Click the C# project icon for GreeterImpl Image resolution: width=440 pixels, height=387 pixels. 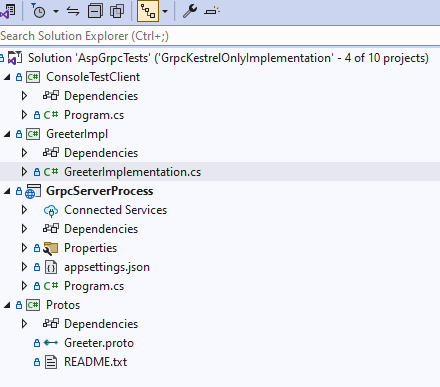pos(33,134)
